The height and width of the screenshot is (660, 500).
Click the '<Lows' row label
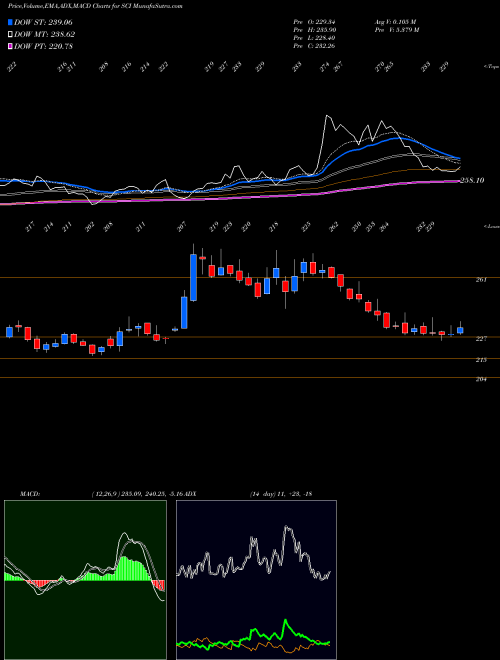(491, 226)
